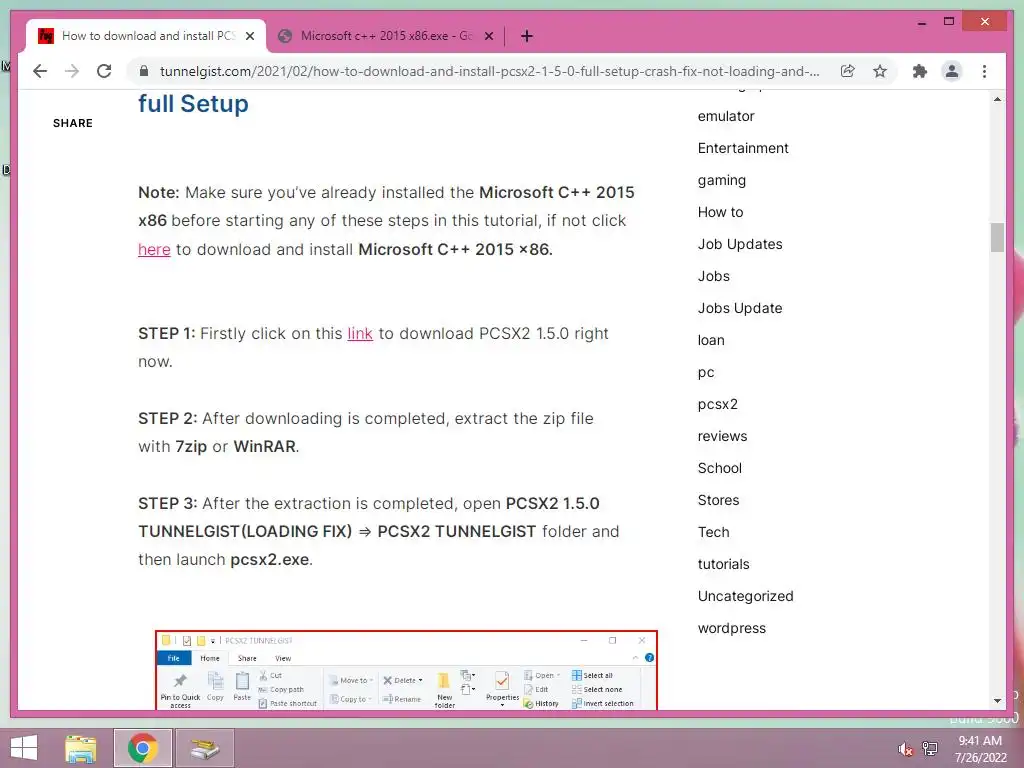Switch to the Microsoft c++ 2015 x86.exe tab
This screenshot has width=1024, height=768.
tap(385, 36)
